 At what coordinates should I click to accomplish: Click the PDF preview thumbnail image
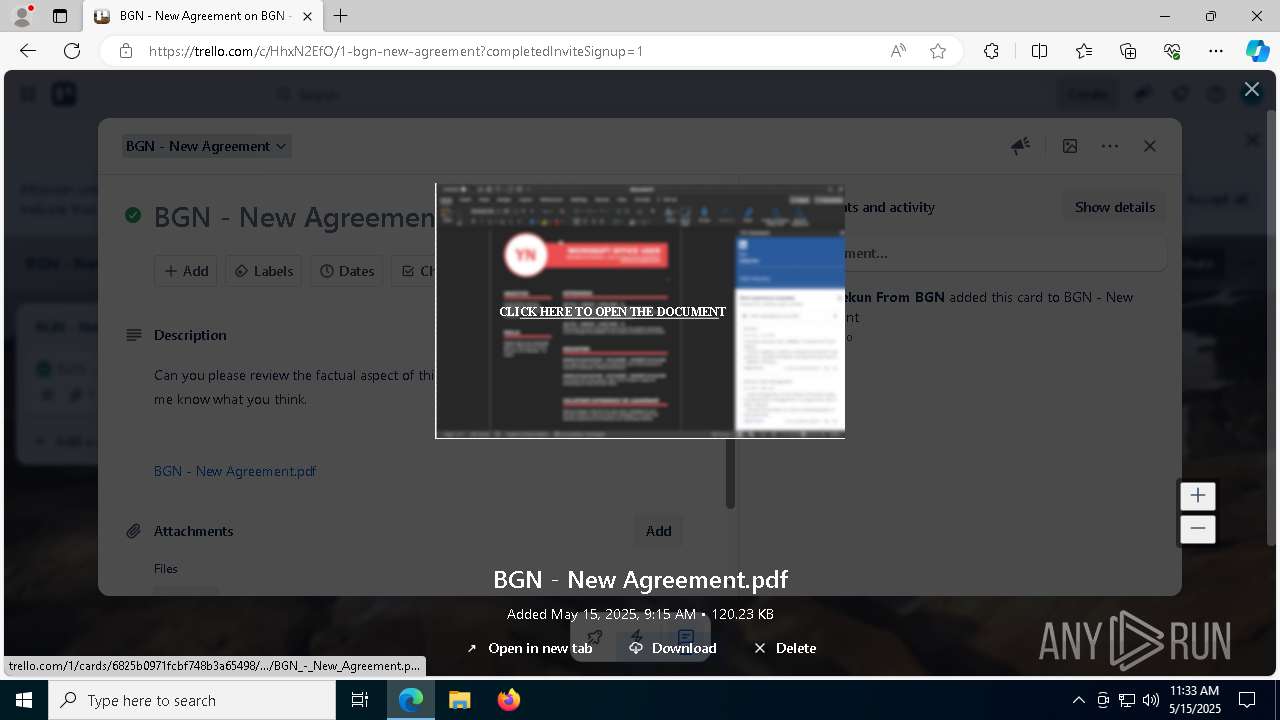pos(640,311)
